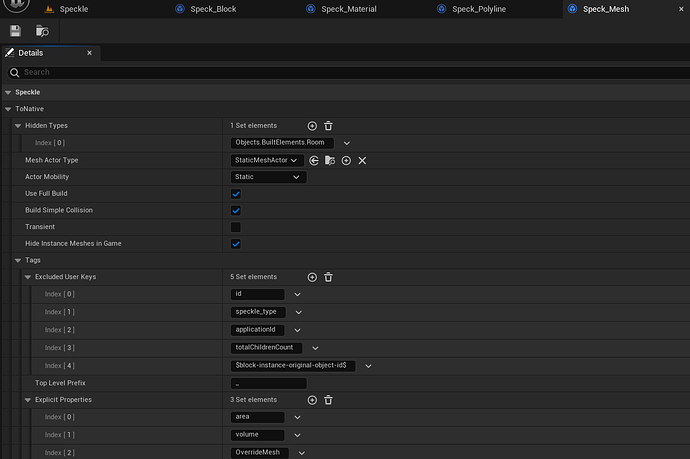Create new class plus icon for Mesh Actor Type
This screenshot has height=459, width=690.
(346, 161)
